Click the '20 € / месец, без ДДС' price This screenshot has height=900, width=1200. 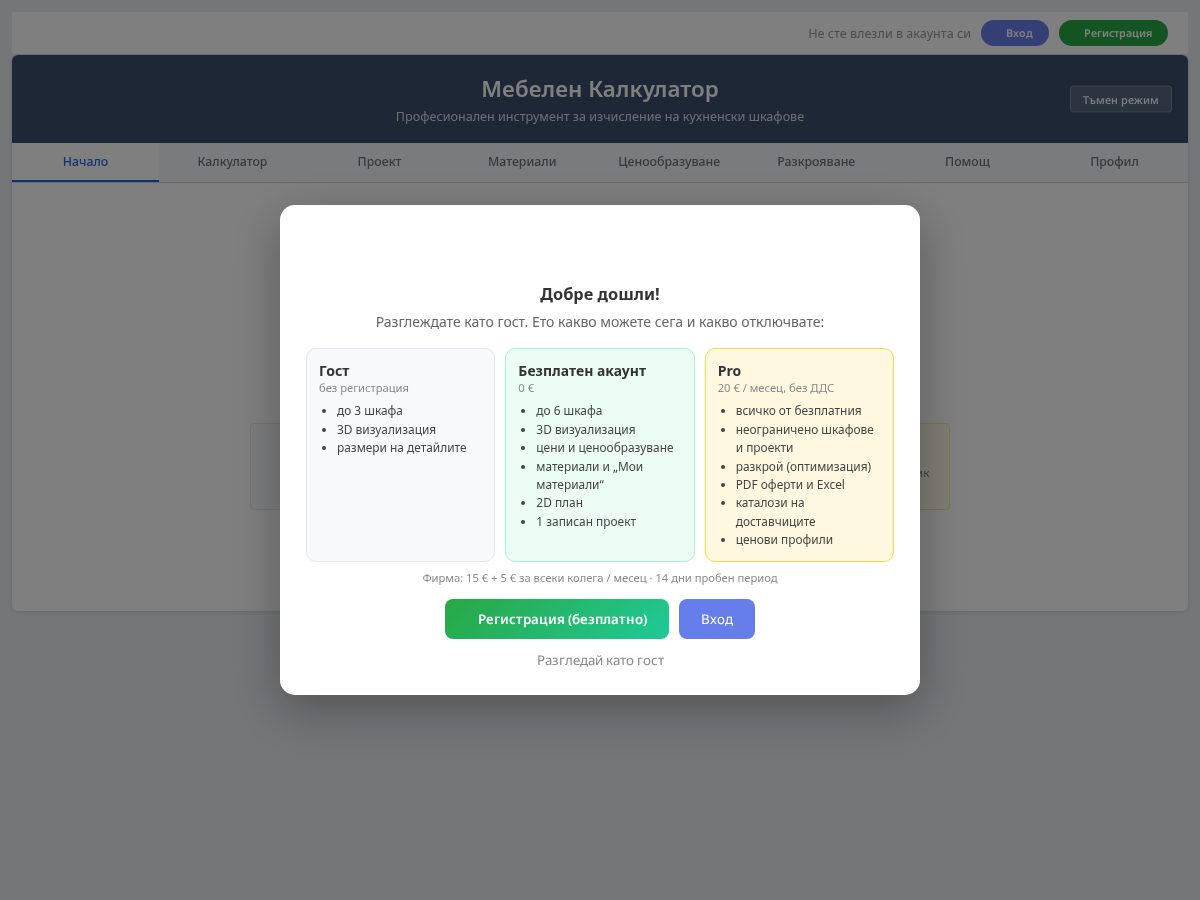pos(776,388)
